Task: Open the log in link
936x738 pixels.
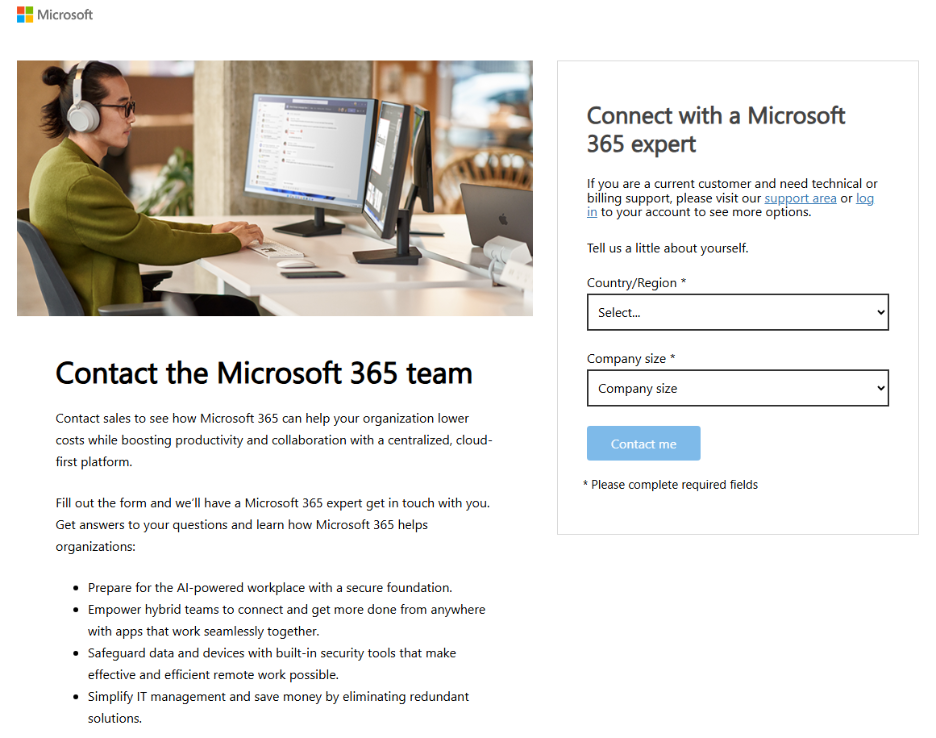Action: [864, 198]
